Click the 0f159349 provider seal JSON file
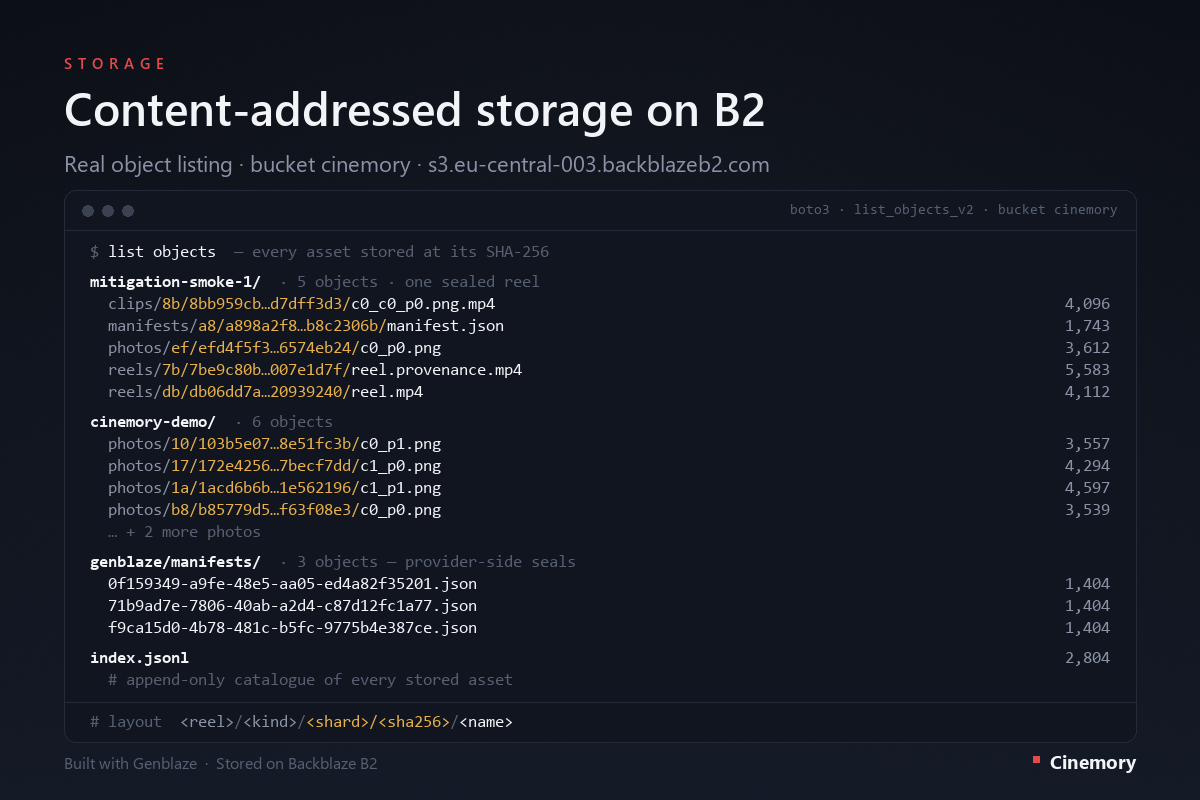The height and width of the screenshot is (800, 1200). (x=292, y=584)
